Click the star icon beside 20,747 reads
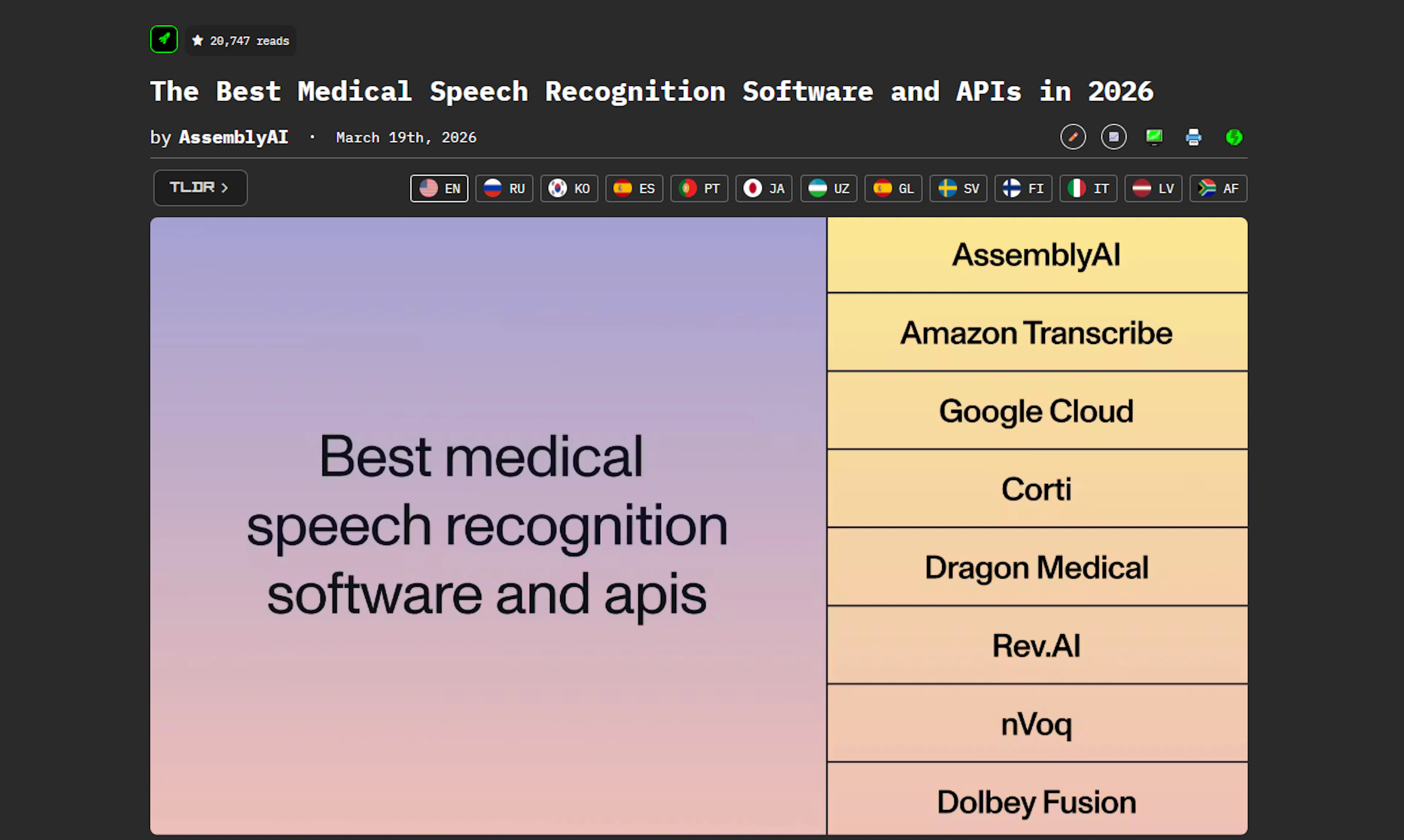 click(x=197, y=41)
